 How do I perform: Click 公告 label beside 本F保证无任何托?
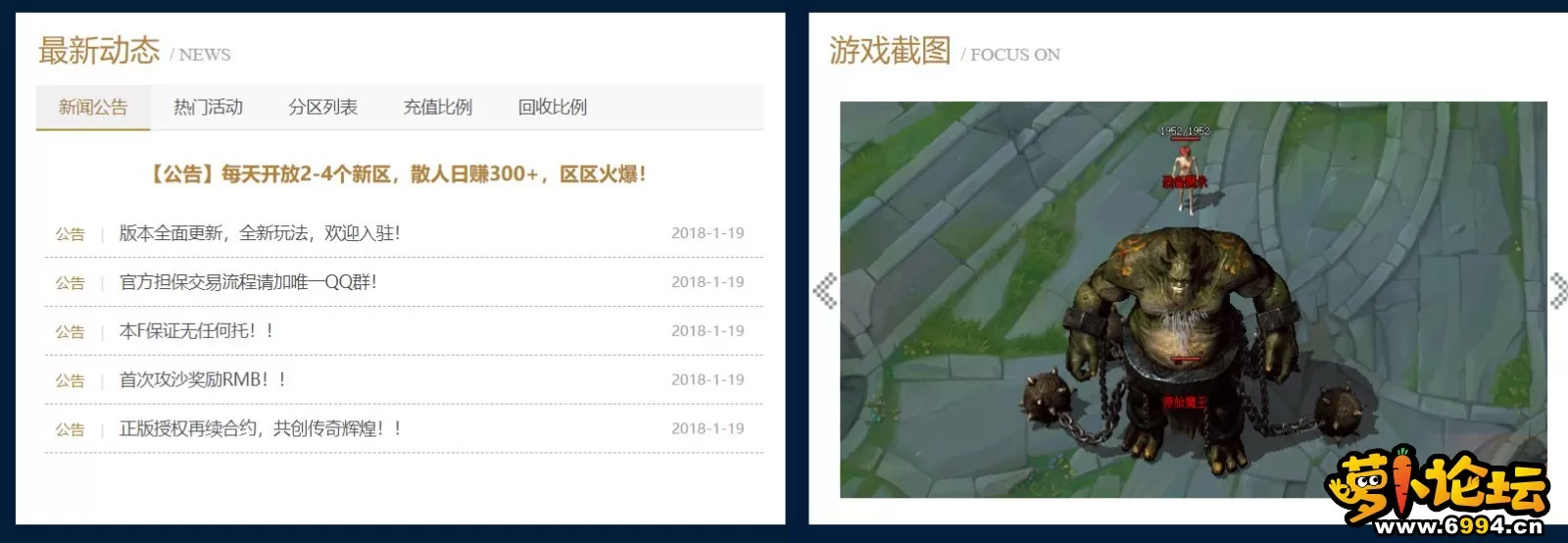tap(70, 332)
